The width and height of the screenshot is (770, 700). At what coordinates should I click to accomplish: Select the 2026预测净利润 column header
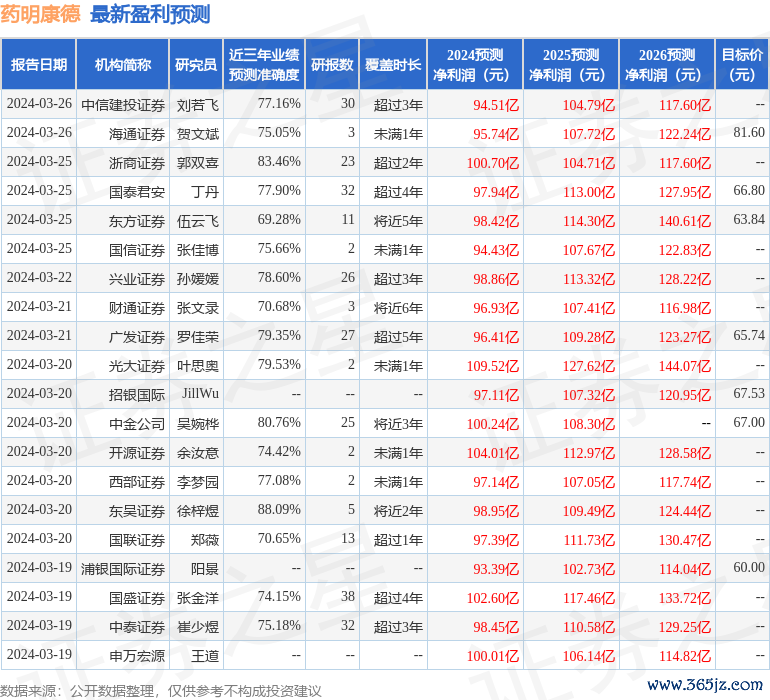(667, 65)
